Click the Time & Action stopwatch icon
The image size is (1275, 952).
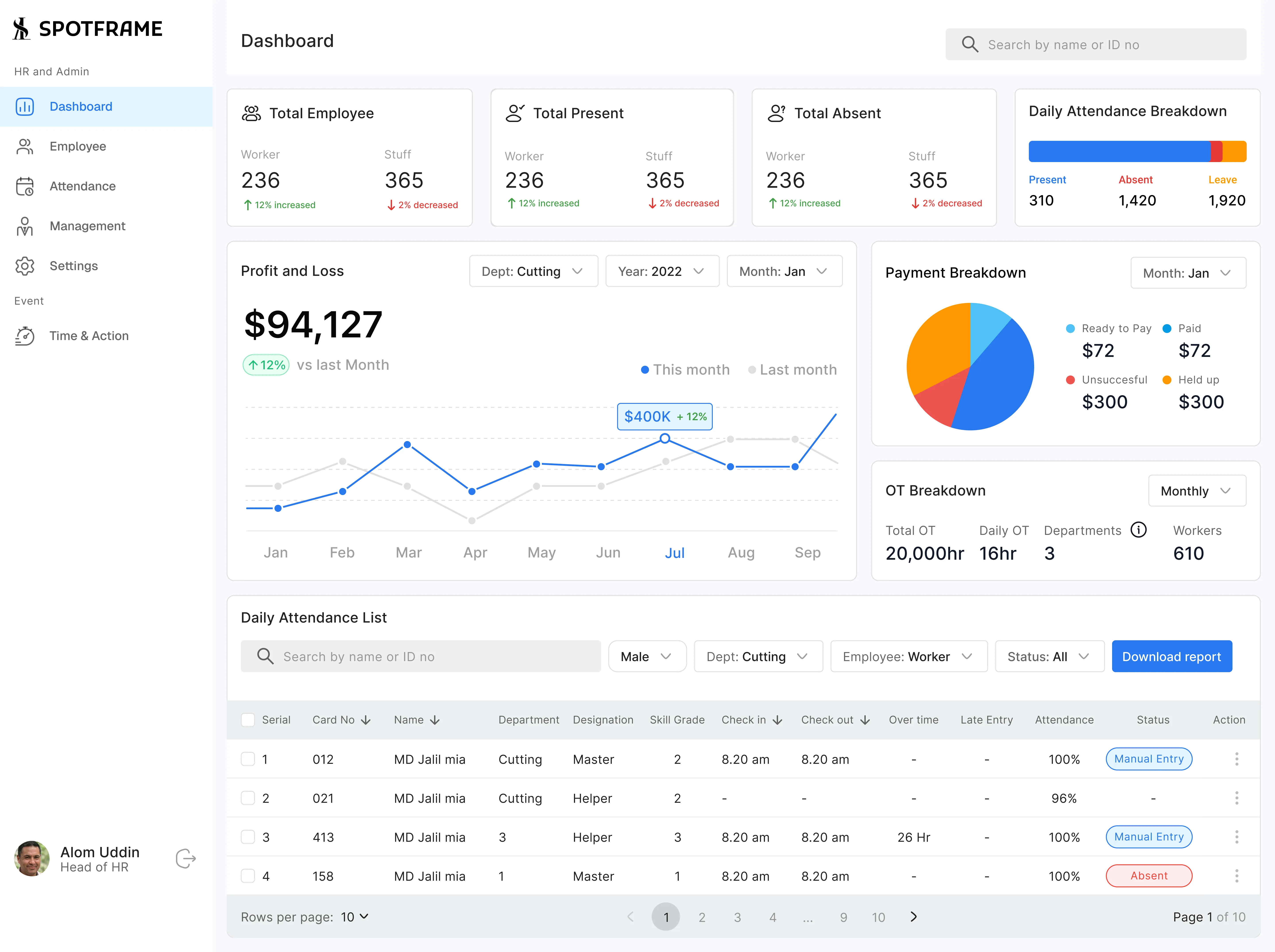click(x=25, y=336)
